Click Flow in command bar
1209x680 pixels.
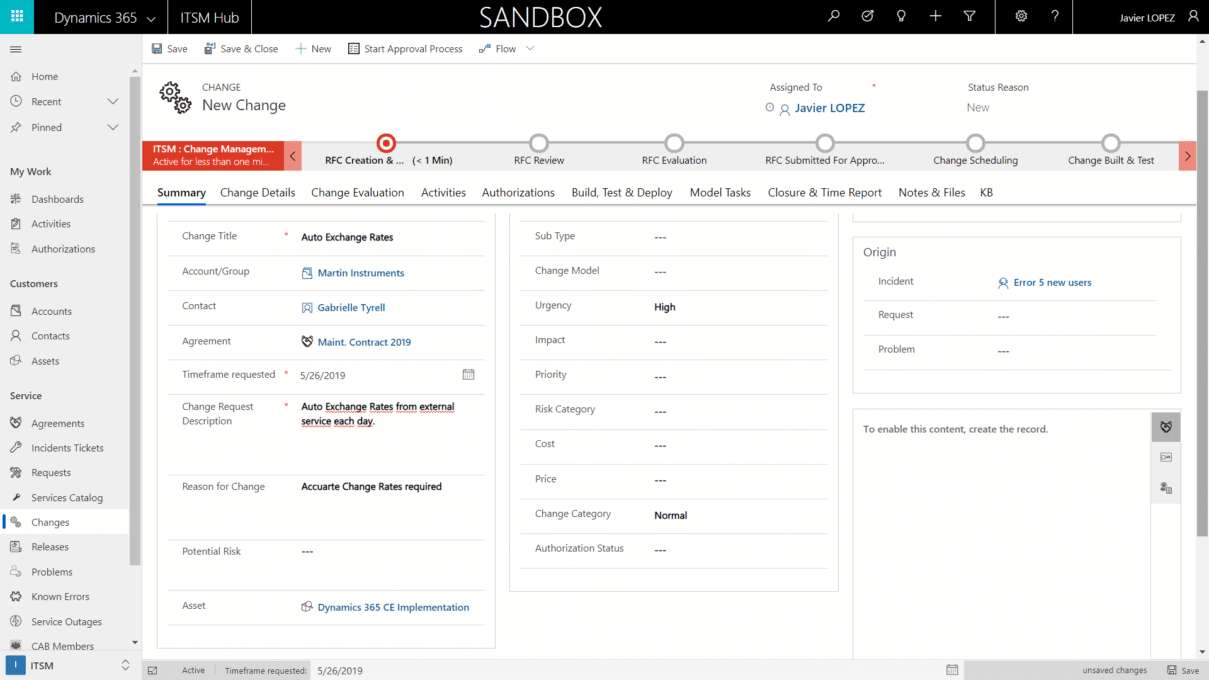[497, 49]
